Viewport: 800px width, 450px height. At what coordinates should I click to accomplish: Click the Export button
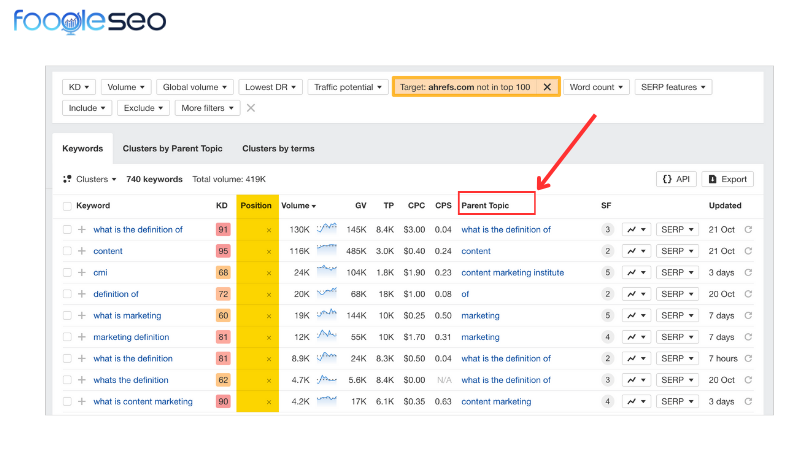click(727, 179)
